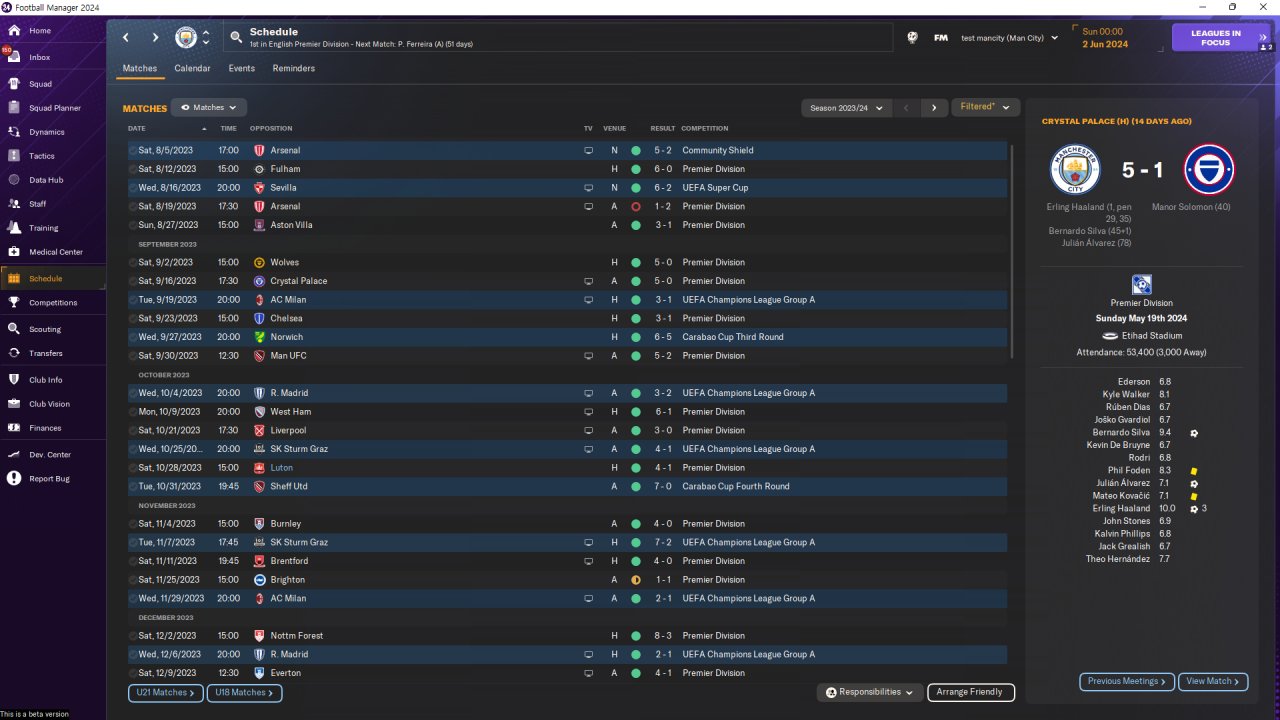This screenshot has width=1280, height=720.
Task: Open the Filtered dropdown
Action: [x=985, y=107]
